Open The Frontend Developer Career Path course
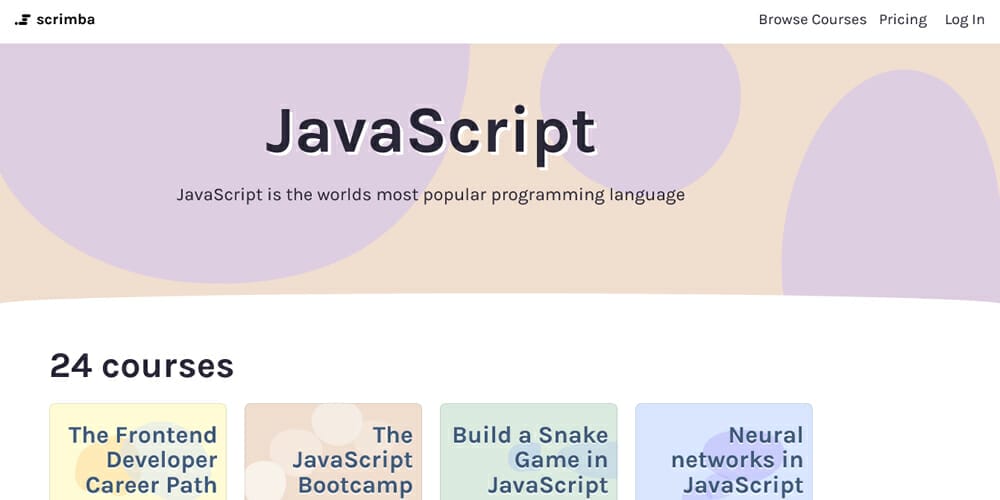Image resolution: width=1000 pixels, height=500 pixels. coord(138,452)
